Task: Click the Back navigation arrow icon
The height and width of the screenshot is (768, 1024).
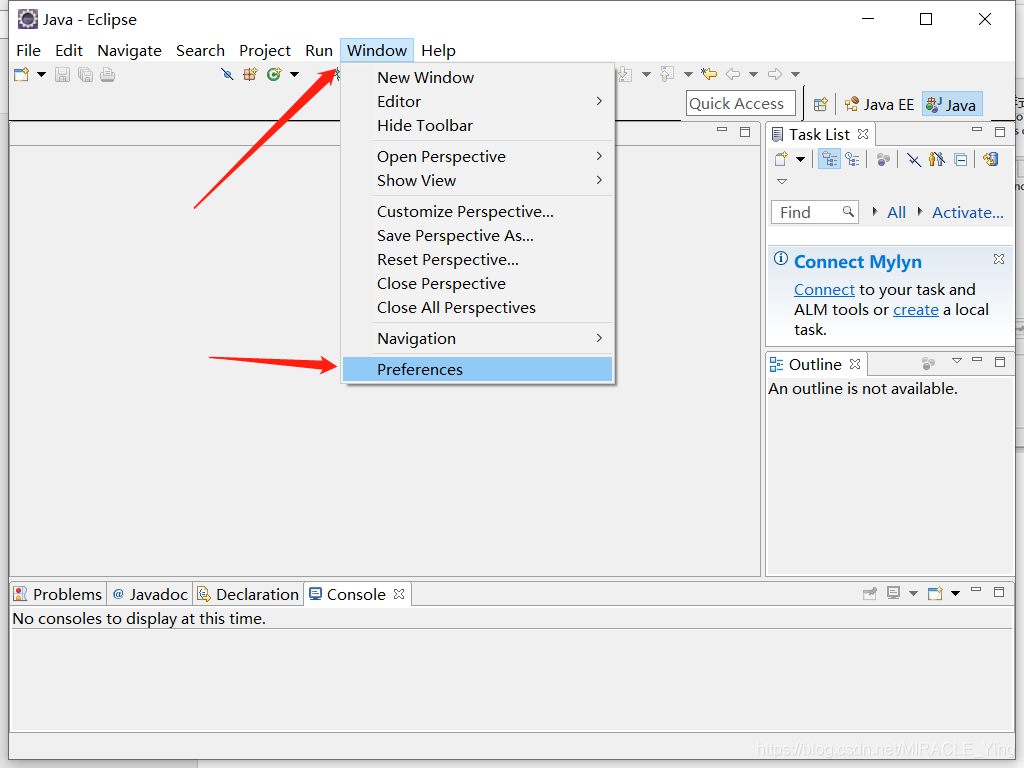Action: click(x=733, y=74)
